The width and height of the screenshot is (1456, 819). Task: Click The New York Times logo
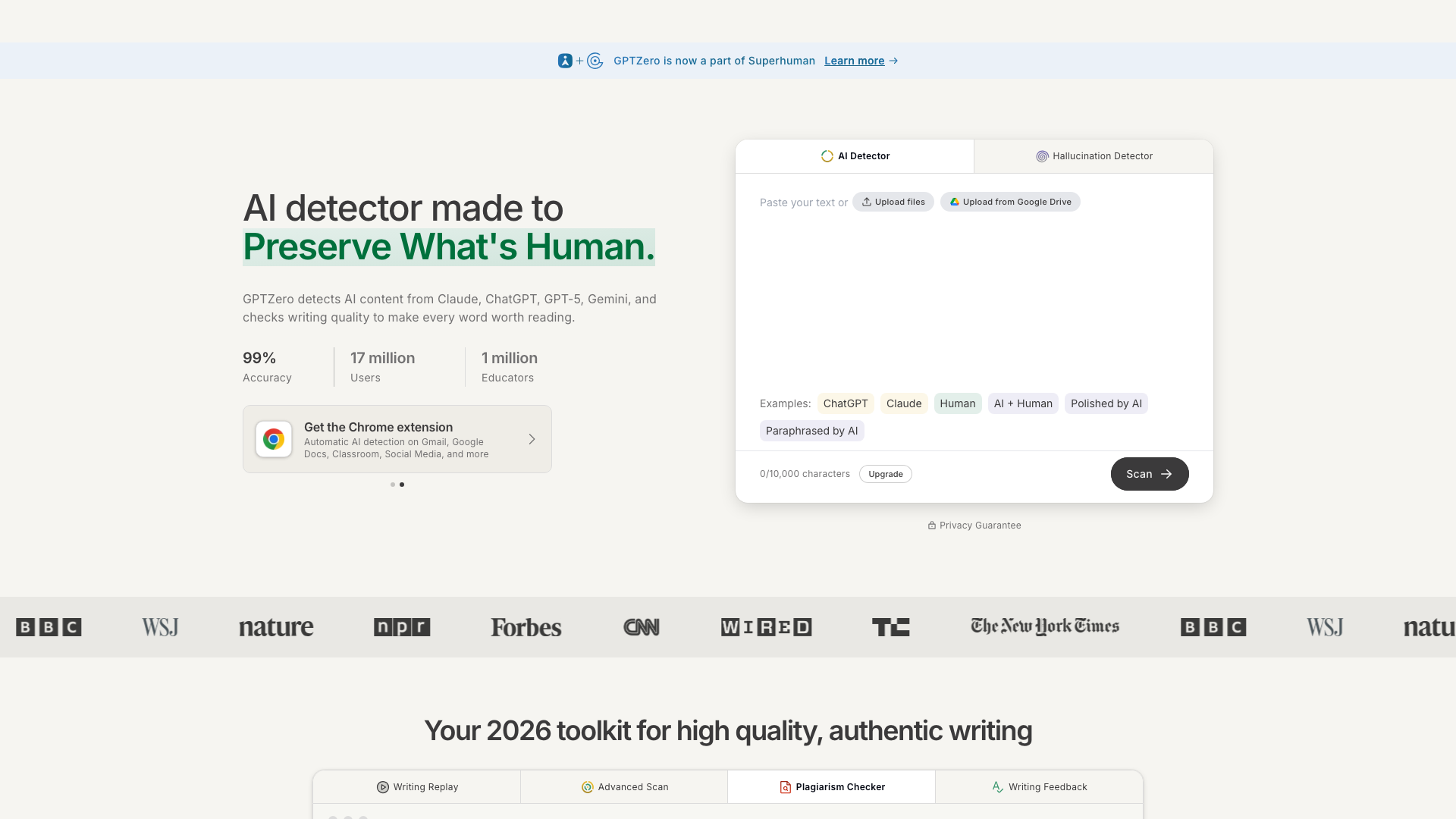click(x=1045, y=626)
